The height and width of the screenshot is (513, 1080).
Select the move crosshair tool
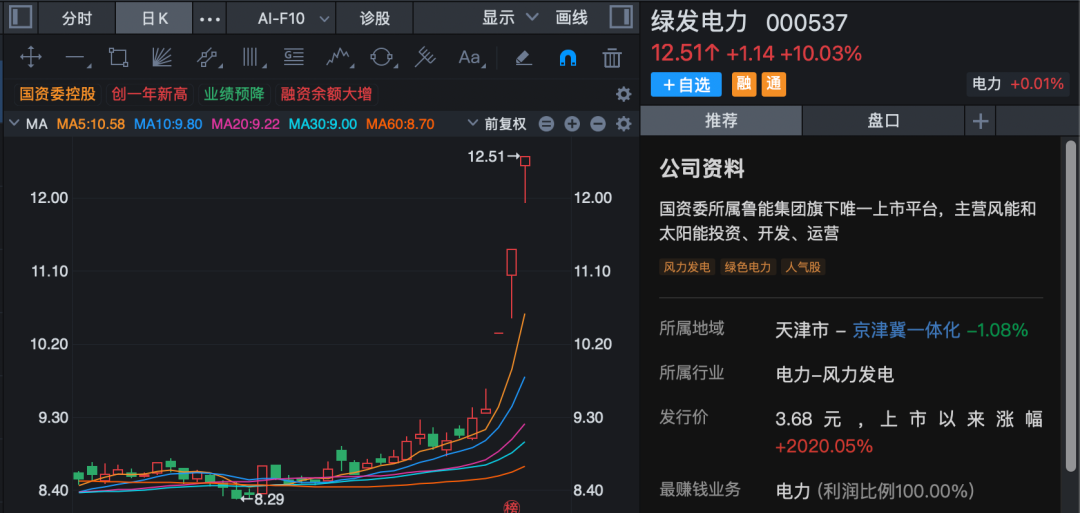point(31,58)
